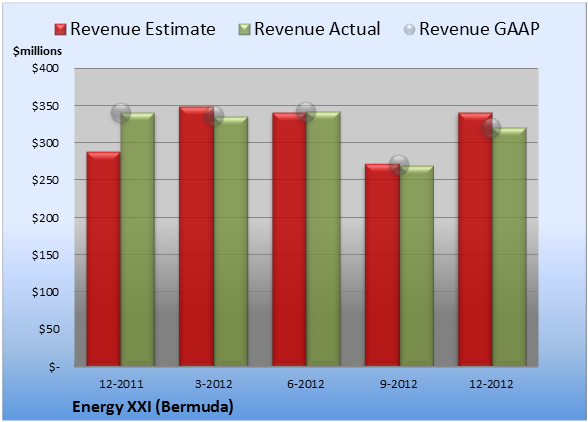Click the 6-2012 x-axis label

tap(306, 384)
